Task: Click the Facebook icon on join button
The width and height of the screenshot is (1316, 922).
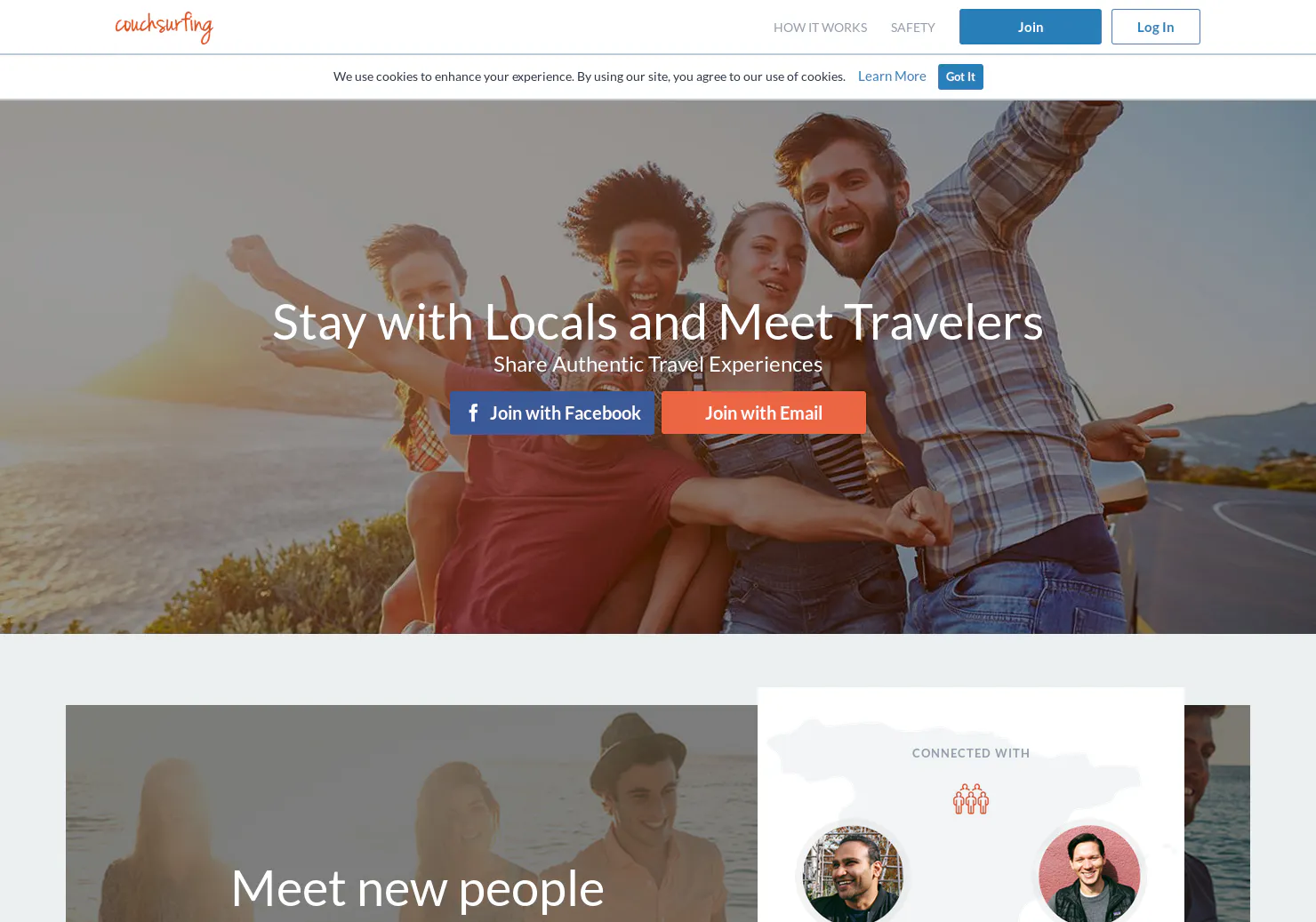Action: point(473,413)
